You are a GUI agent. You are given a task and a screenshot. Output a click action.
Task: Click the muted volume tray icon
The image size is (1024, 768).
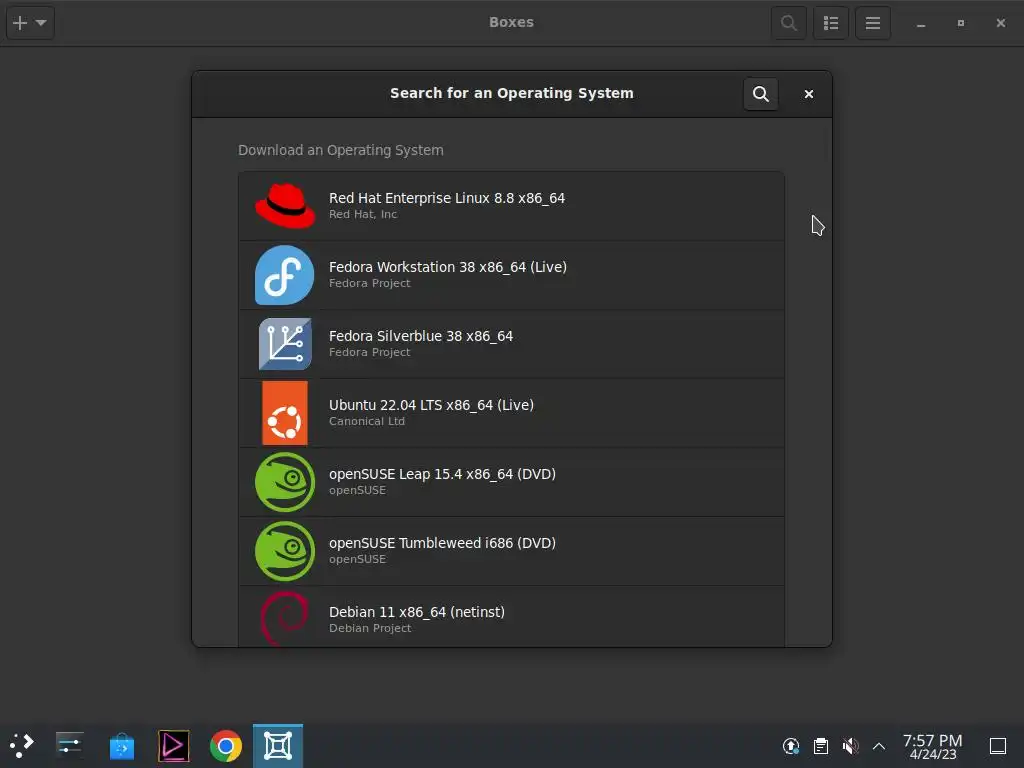click(850, 745)
